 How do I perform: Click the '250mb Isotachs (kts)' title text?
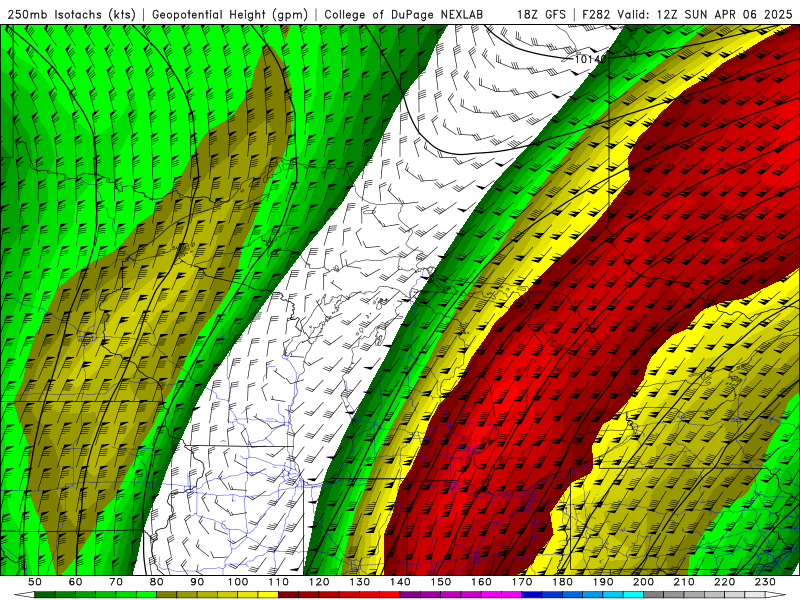71,15
